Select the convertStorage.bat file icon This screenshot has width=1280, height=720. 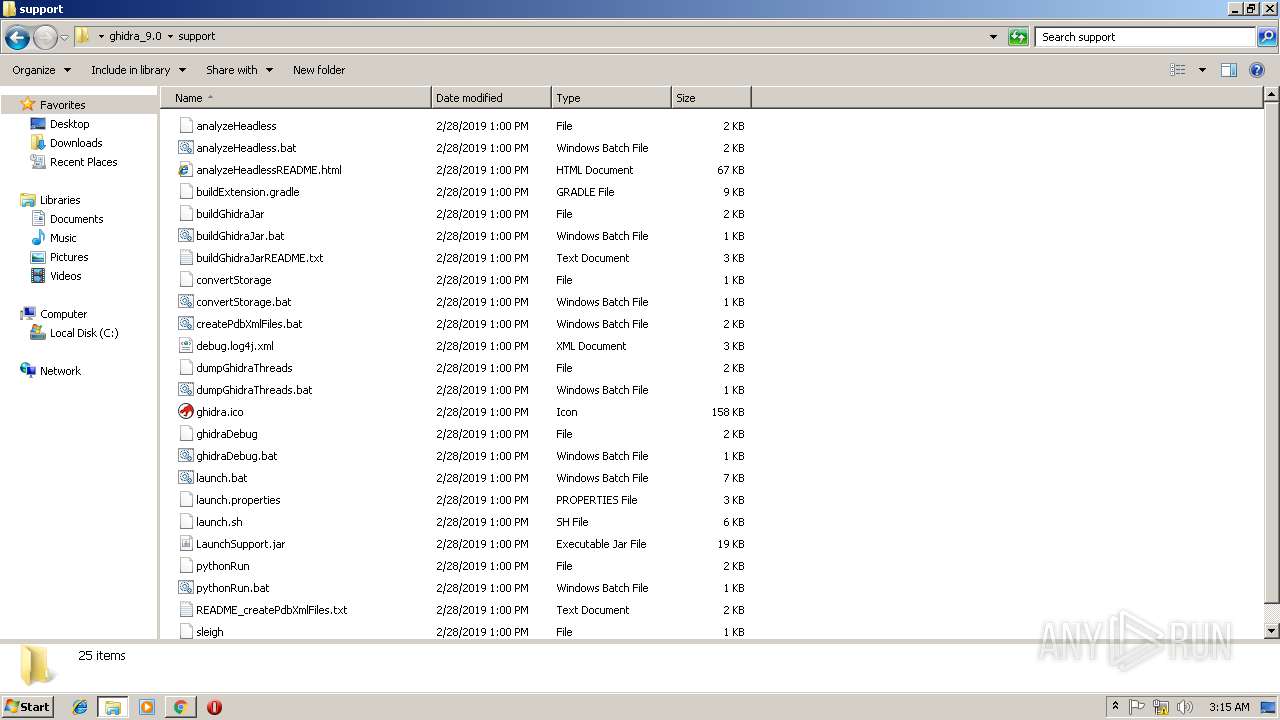(x=185, y=302)
